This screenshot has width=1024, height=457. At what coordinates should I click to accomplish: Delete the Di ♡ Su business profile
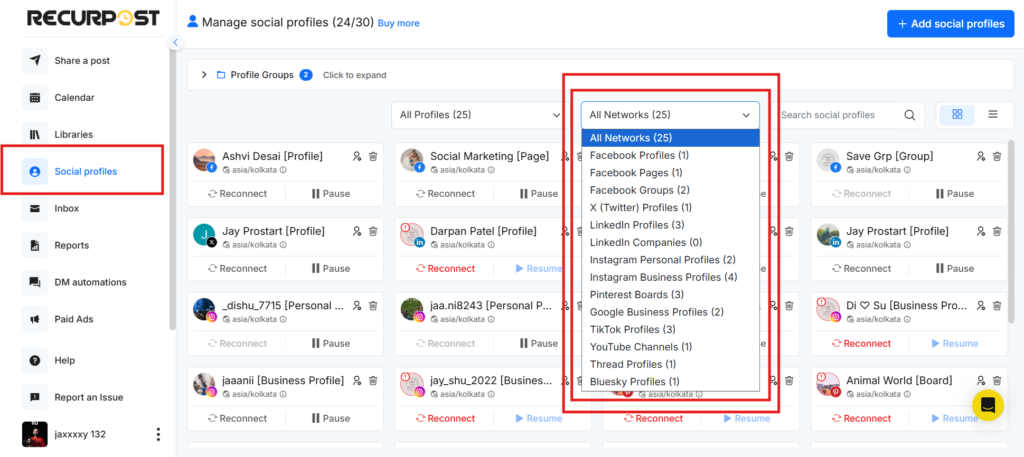point(997,306)
